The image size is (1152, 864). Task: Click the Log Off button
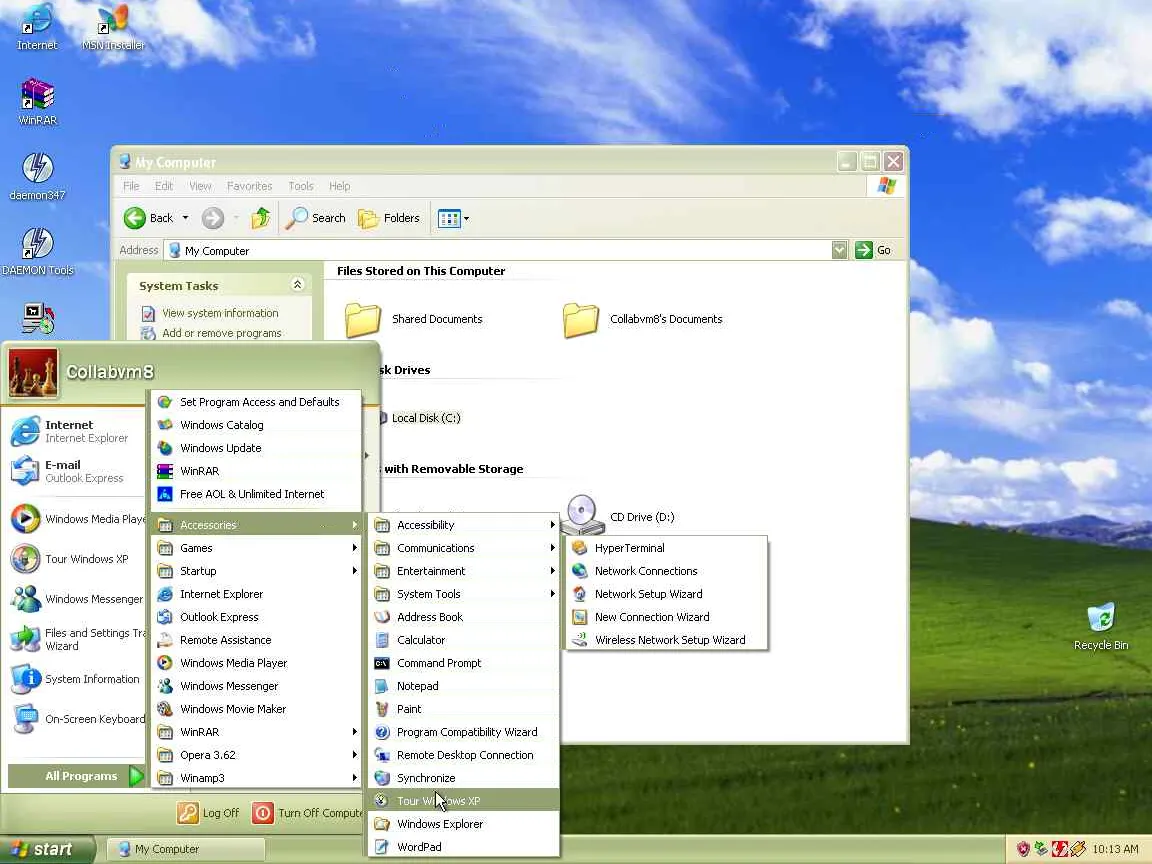tap(209, 813)
